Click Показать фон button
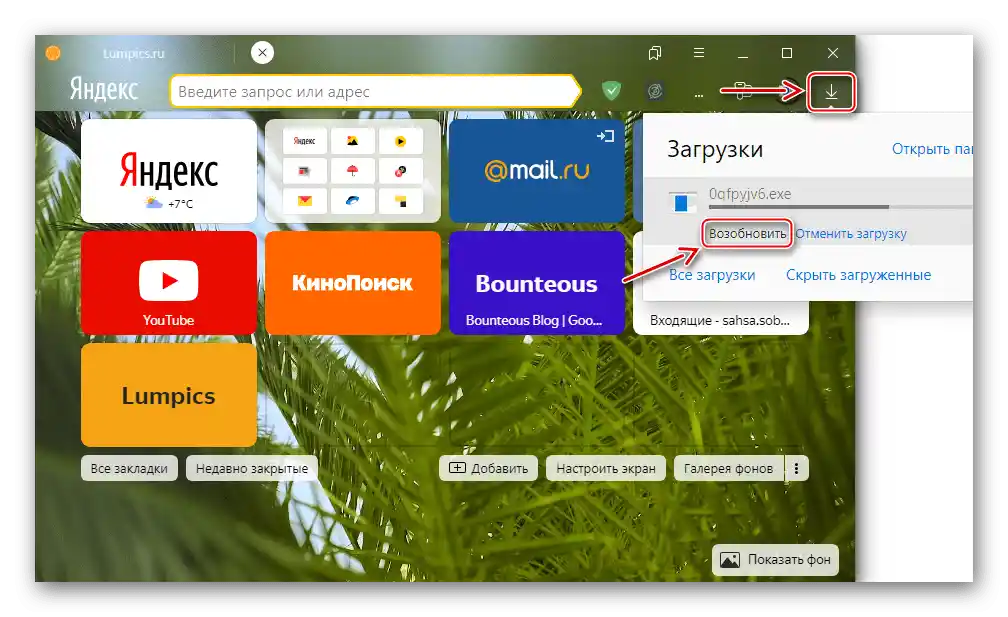This screenshot has width=1008, height=617. click(775, 560)
